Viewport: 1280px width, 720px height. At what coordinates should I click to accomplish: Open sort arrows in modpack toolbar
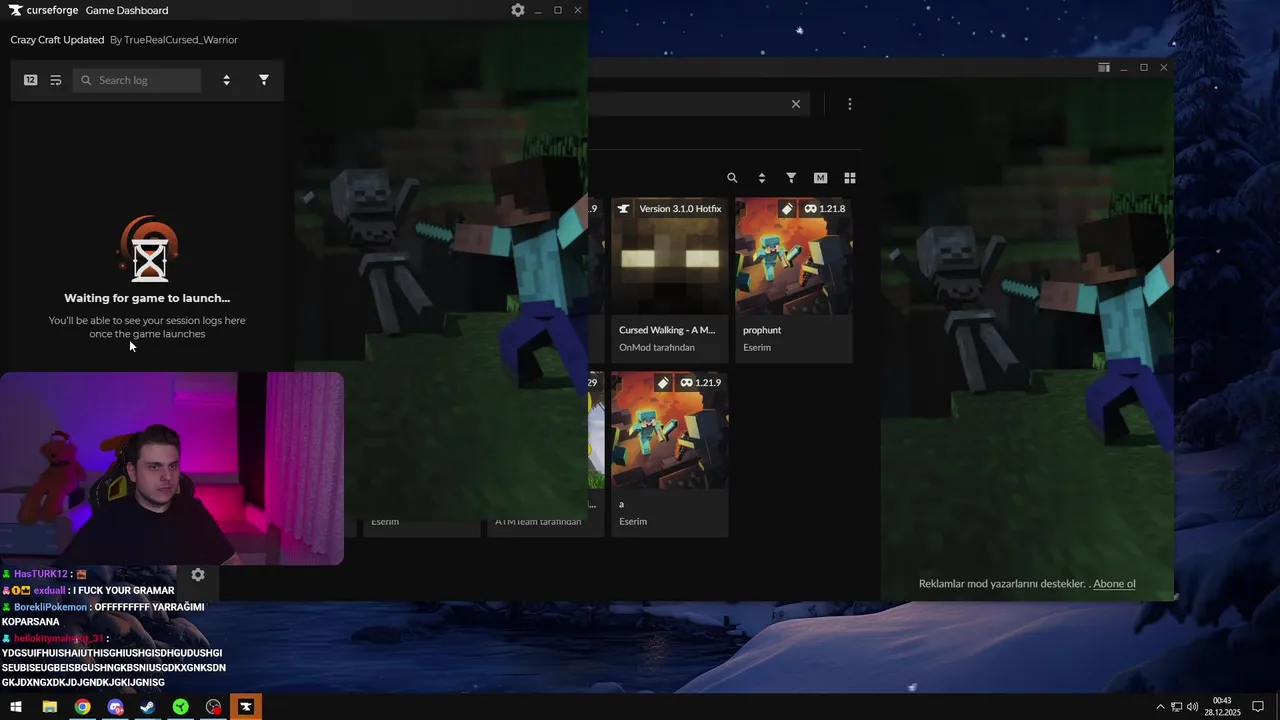[x=762, y=178]
